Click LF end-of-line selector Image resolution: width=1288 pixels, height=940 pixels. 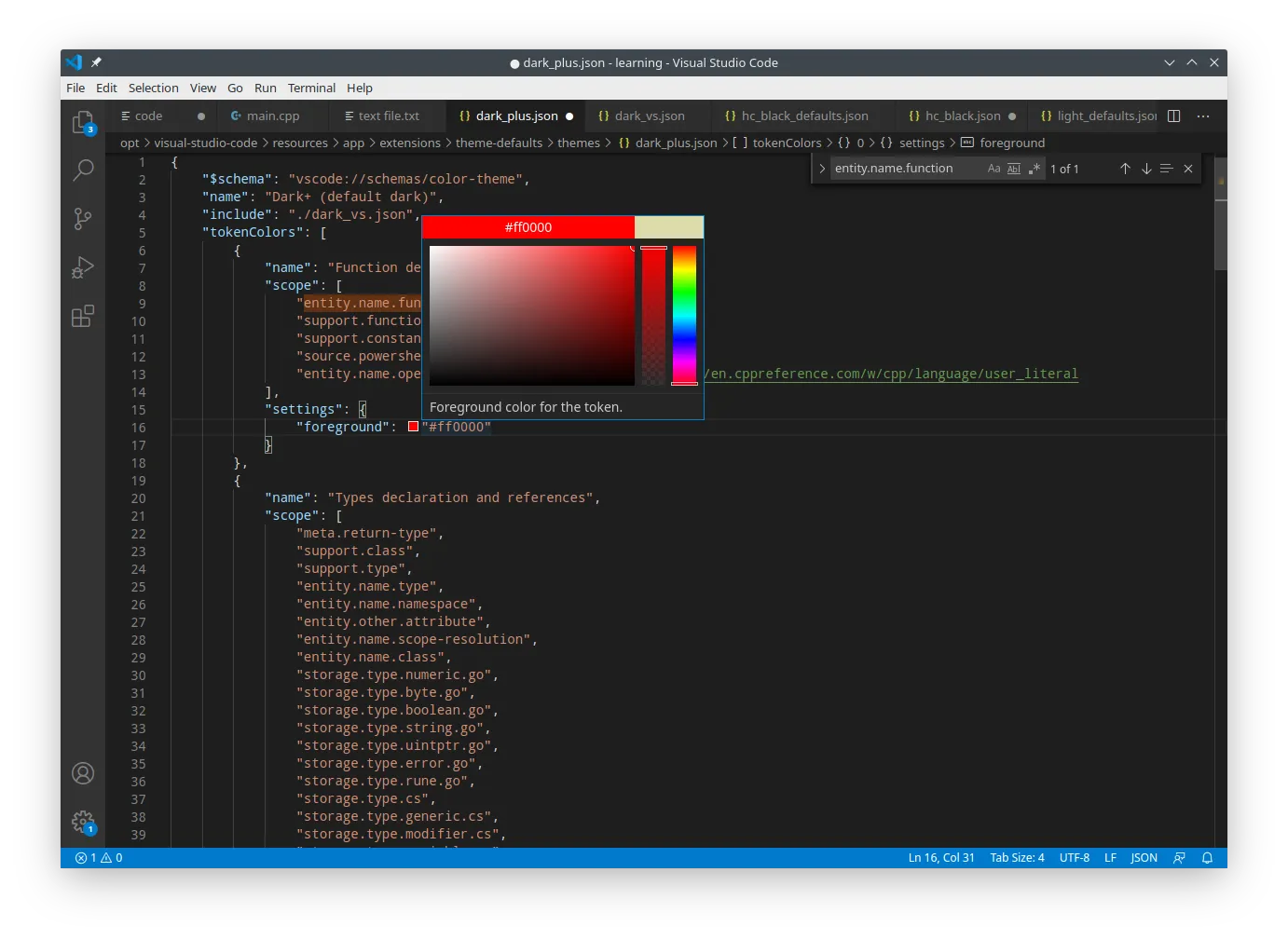[x=1110, y=858]
